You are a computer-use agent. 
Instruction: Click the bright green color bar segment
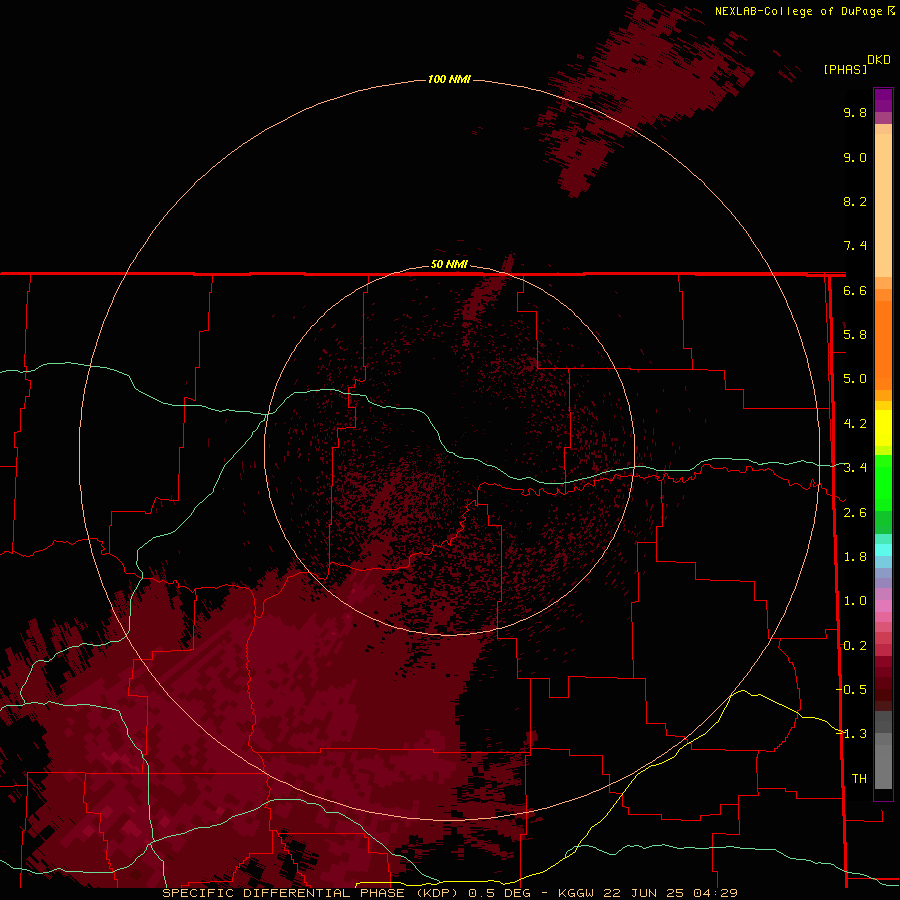(x=883, y=482)
